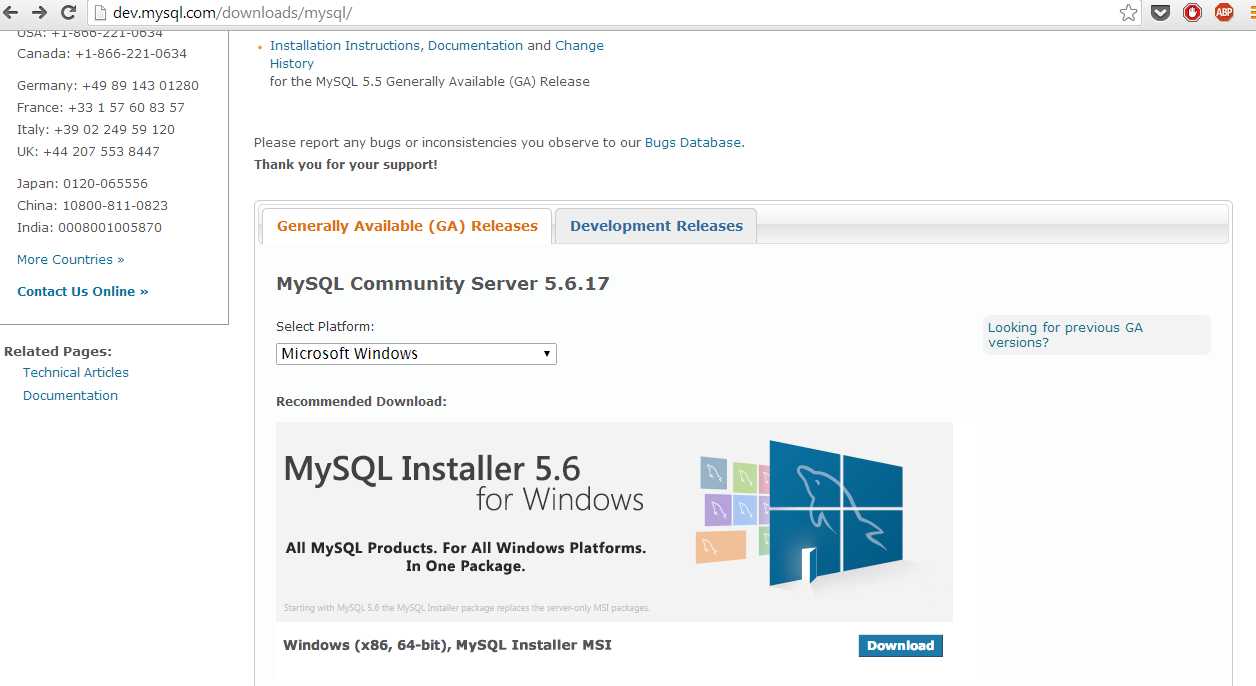The width and height of the screenshot is (1256, 686).
Task: Click the MySQL Installer 5.6 for Windows banner
Action: (x=614, y=521)
